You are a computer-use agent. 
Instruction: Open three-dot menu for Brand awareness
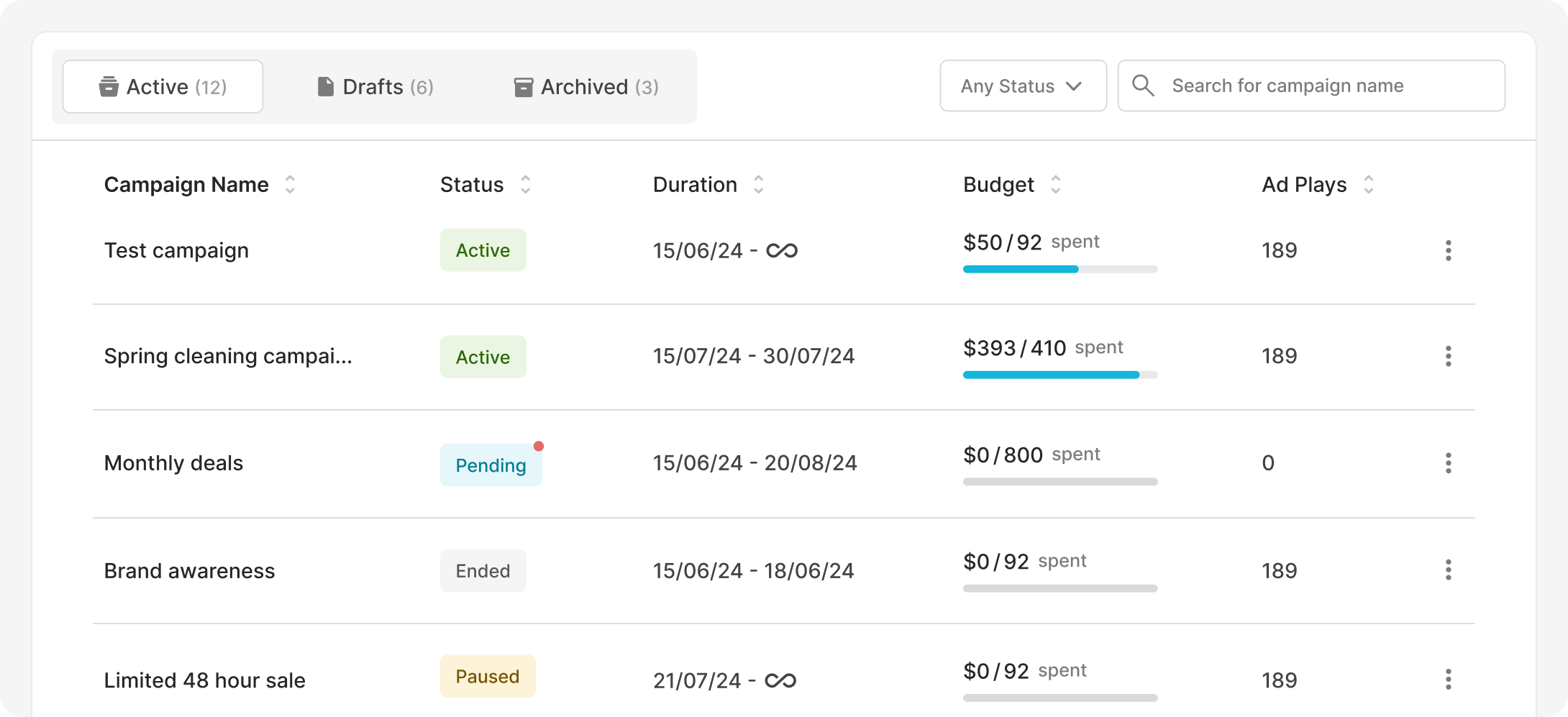(1448, 570)
